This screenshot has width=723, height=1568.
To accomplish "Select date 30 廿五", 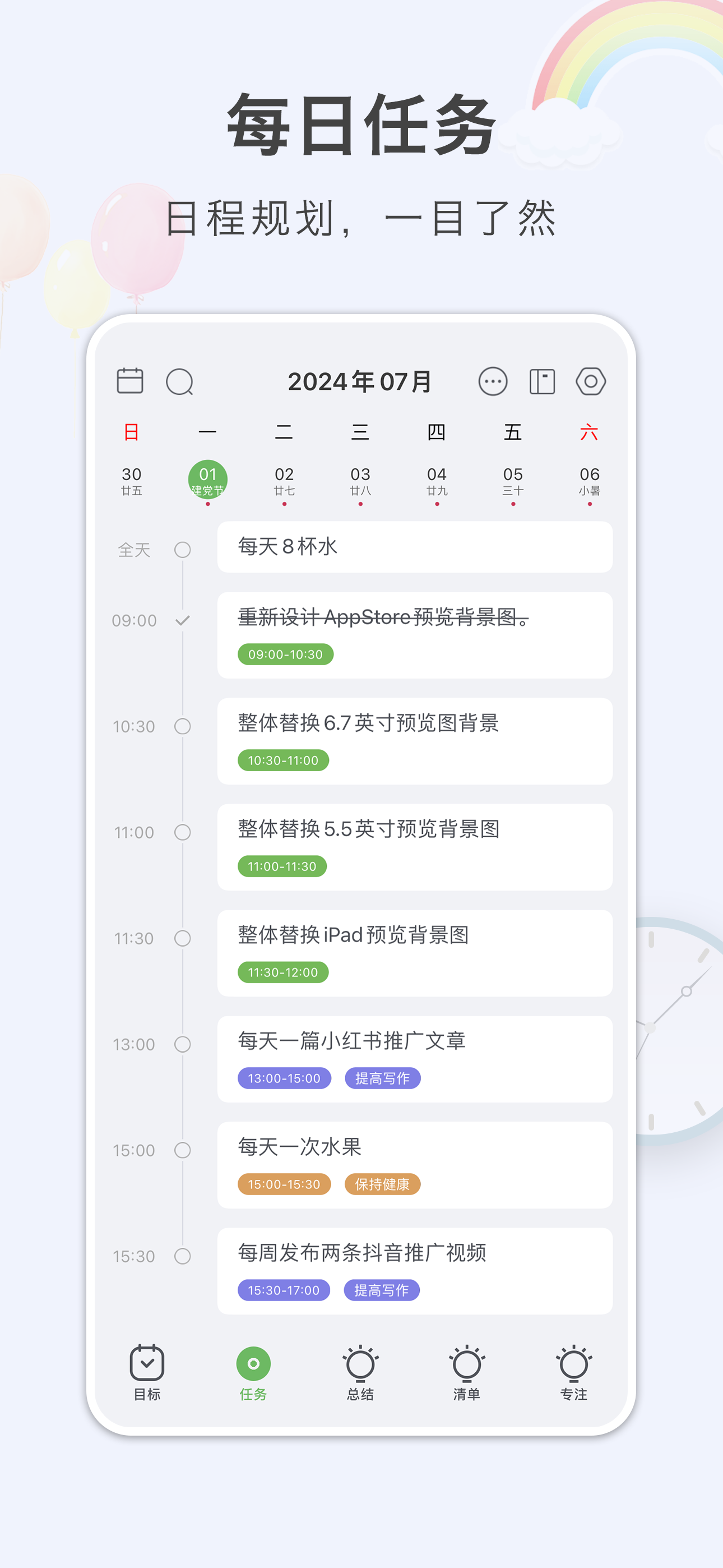I will 132,481.
